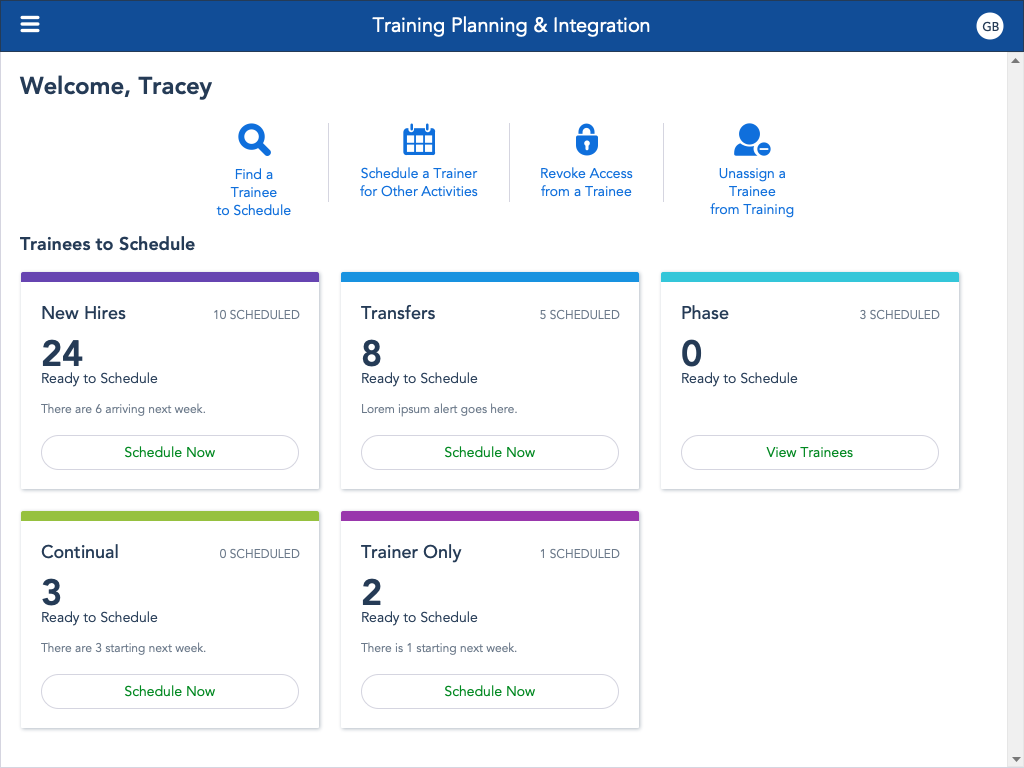Schedule Now for Transfers
The image size is (1024, 768).
click(490, 452)
